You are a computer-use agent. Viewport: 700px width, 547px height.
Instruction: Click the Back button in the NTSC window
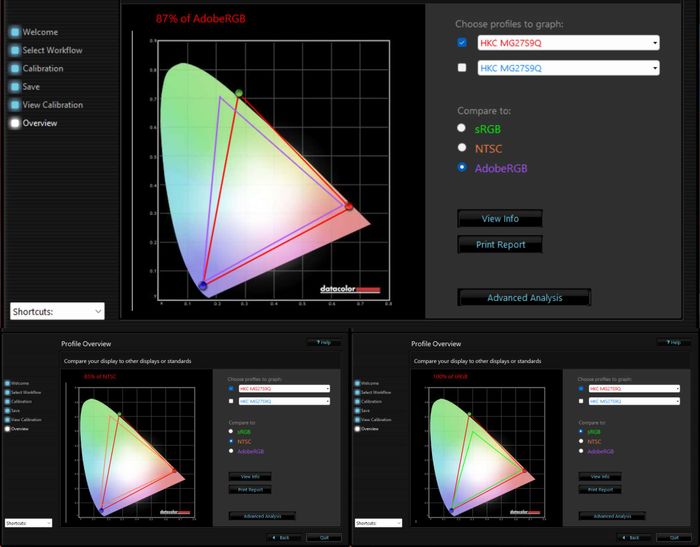point(283,538)
